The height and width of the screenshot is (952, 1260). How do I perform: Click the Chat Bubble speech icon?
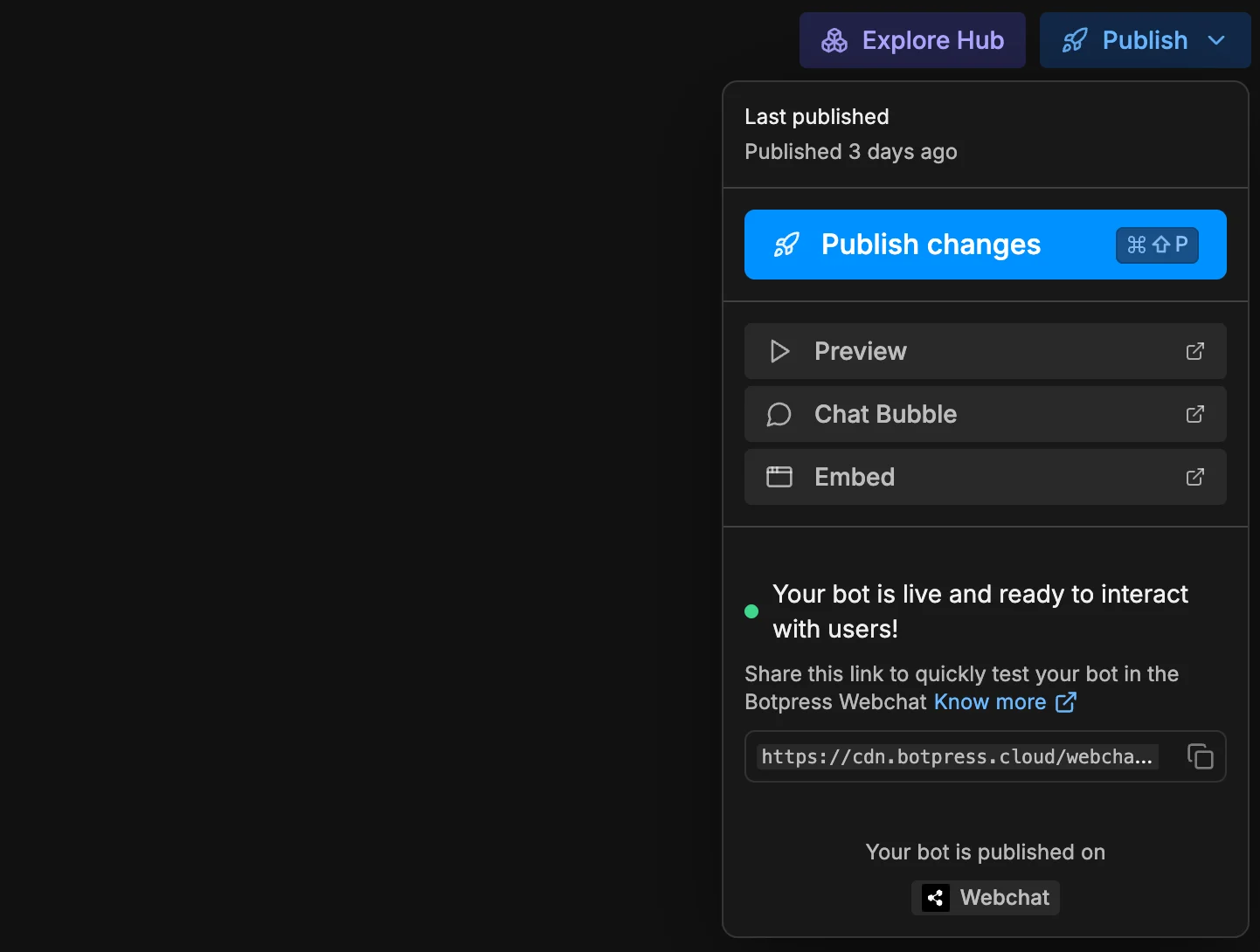click(779, 414)
